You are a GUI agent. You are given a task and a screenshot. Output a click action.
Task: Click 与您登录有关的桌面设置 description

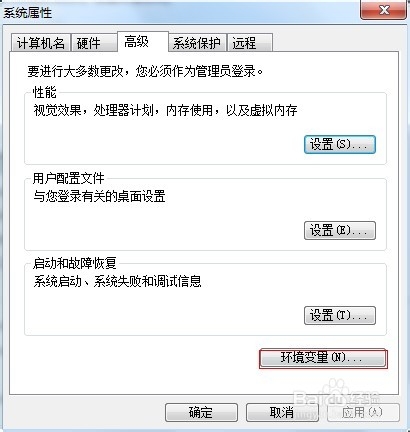click(x=99, y=196)
